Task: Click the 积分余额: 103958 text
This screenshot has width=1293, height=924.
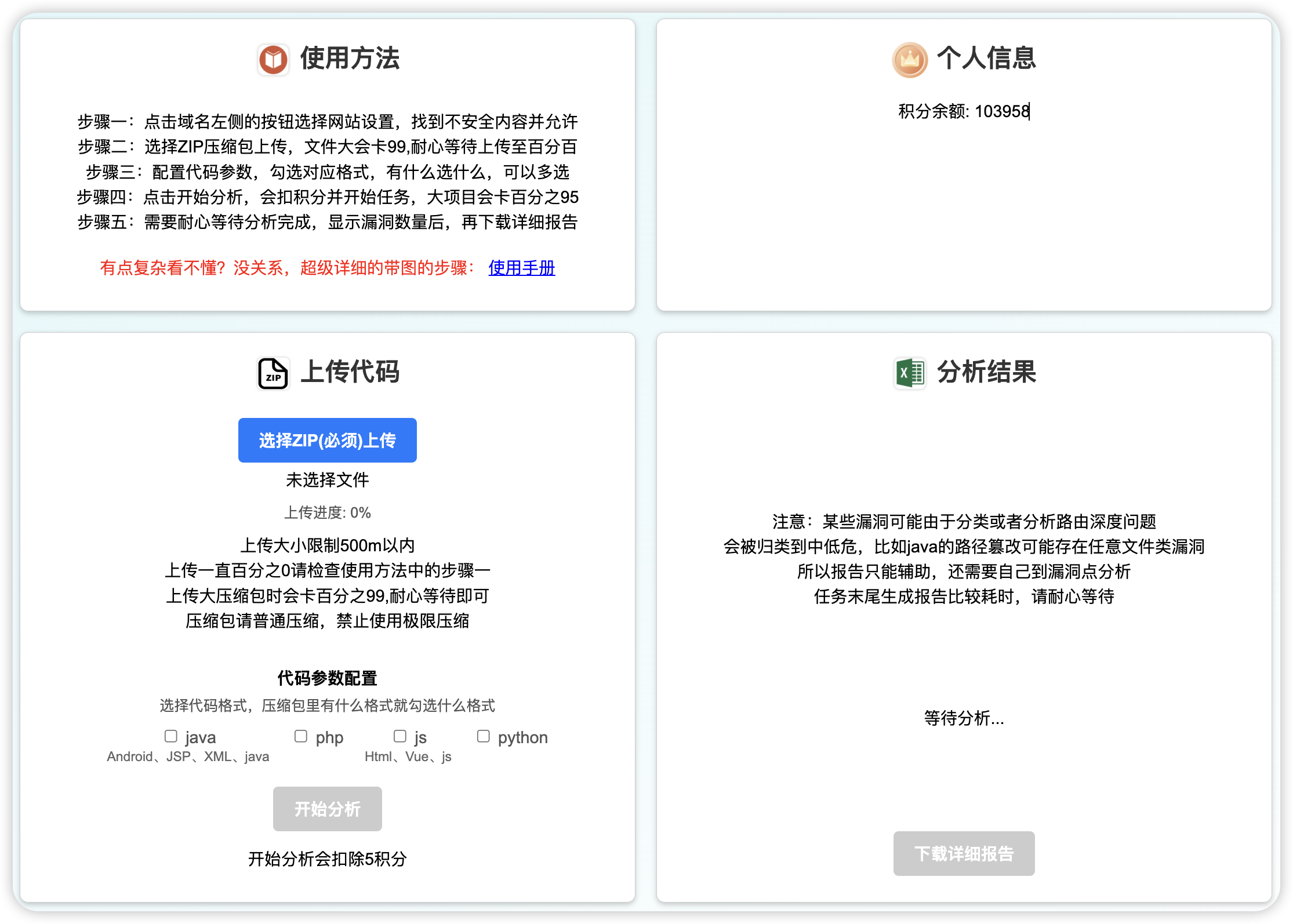Action: 964,111
